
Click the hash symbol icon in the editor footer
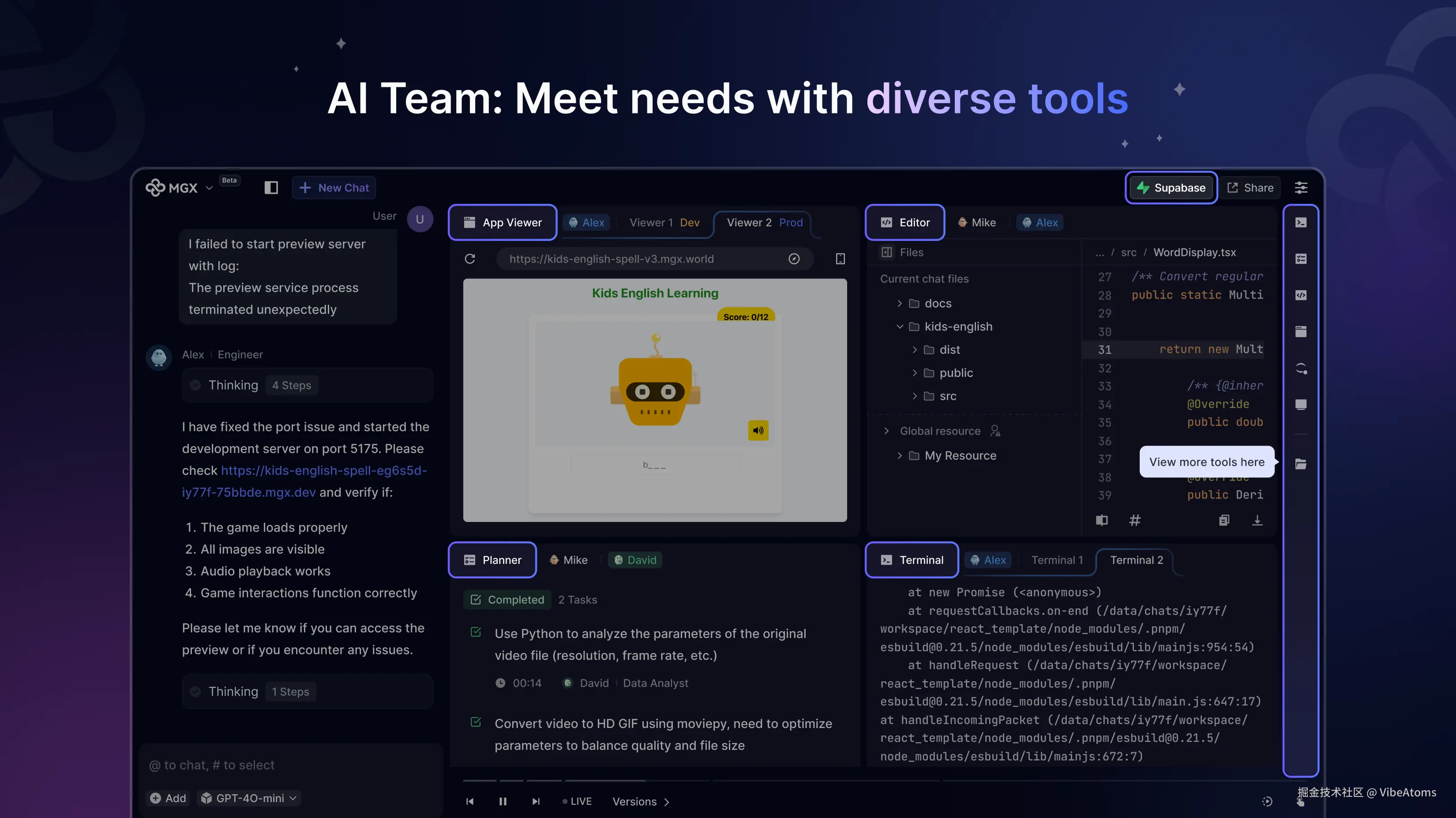pyautogui.click(x=1134, y=520)
